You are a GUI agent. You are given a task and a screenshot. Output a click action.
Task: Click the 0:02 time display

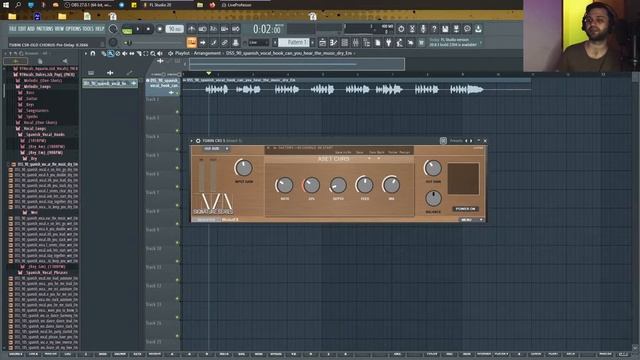click(267, 29)
